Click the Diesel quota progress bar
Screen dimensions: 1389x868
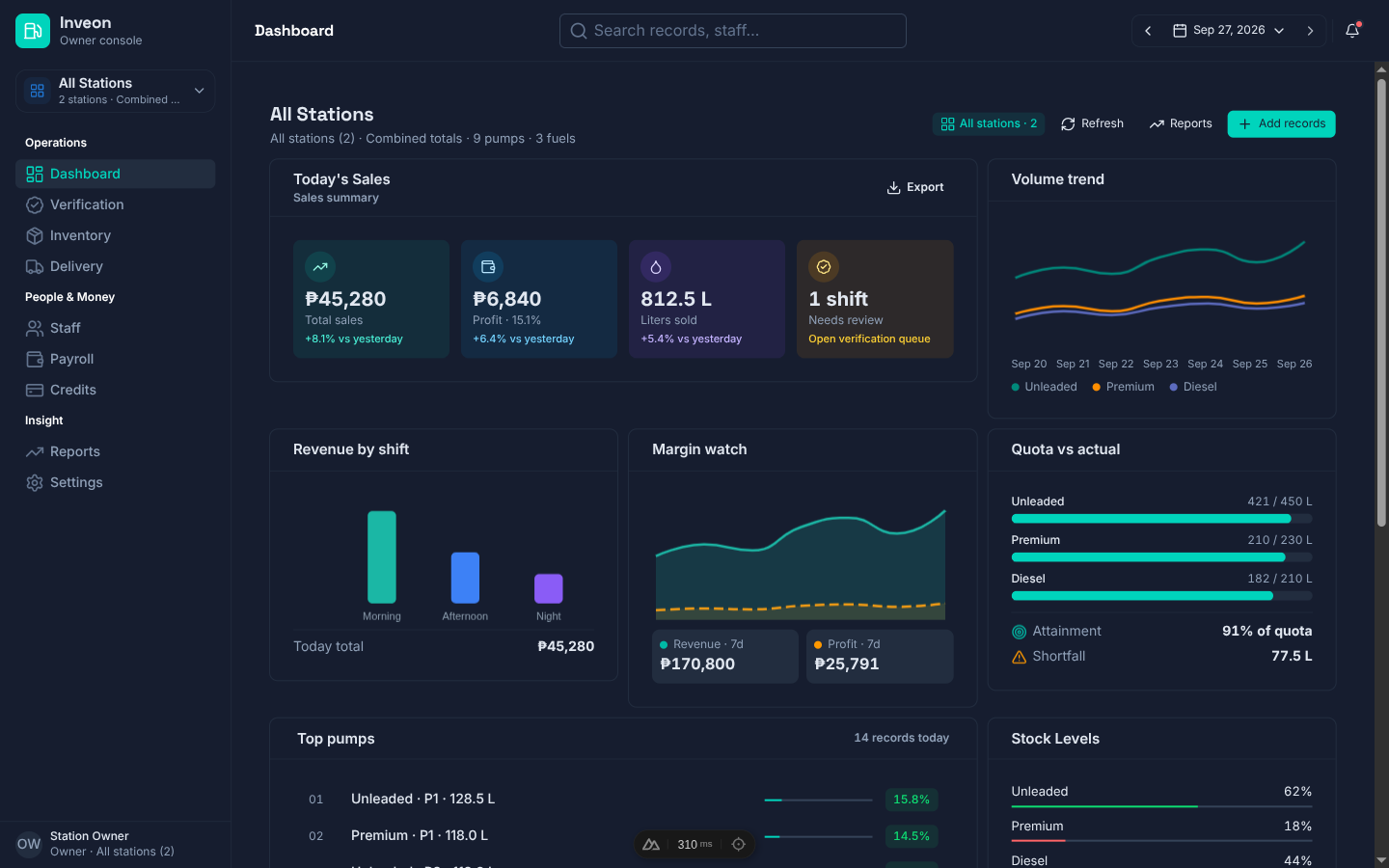point(1161,596)
